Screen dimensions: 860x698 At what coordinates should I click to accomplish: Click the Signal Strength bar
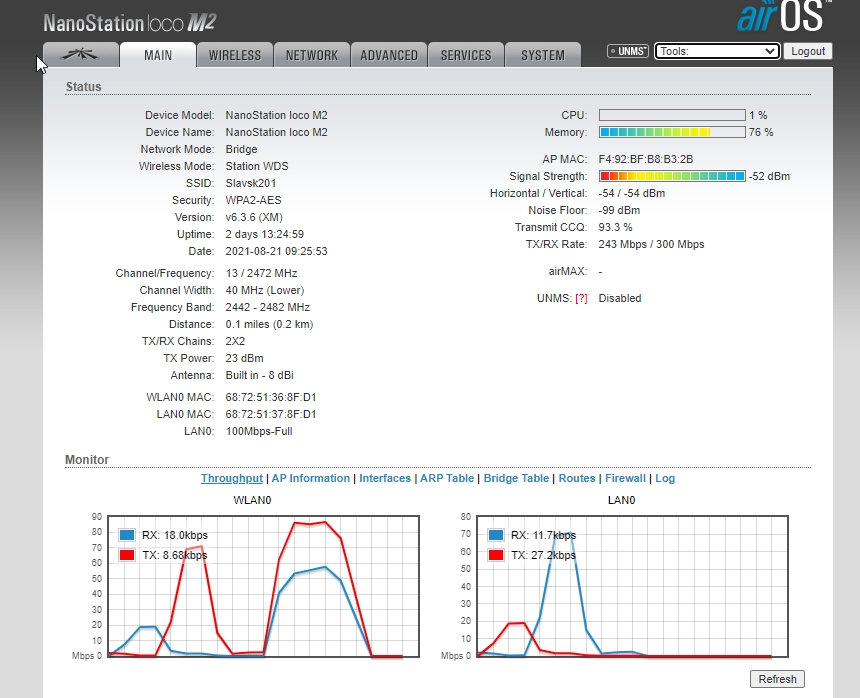pos(672,176)
